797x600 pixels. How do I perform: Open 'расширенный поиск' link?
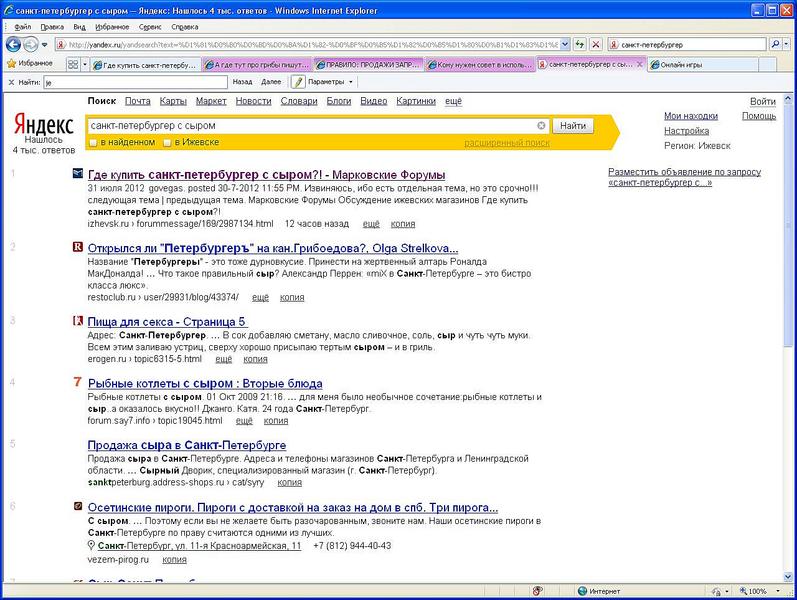(x=507, y=143)
